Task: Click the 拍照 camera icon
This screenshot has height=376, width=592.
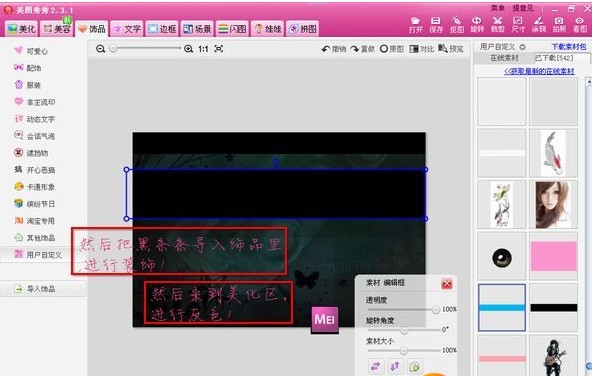Action: (559, 25)
